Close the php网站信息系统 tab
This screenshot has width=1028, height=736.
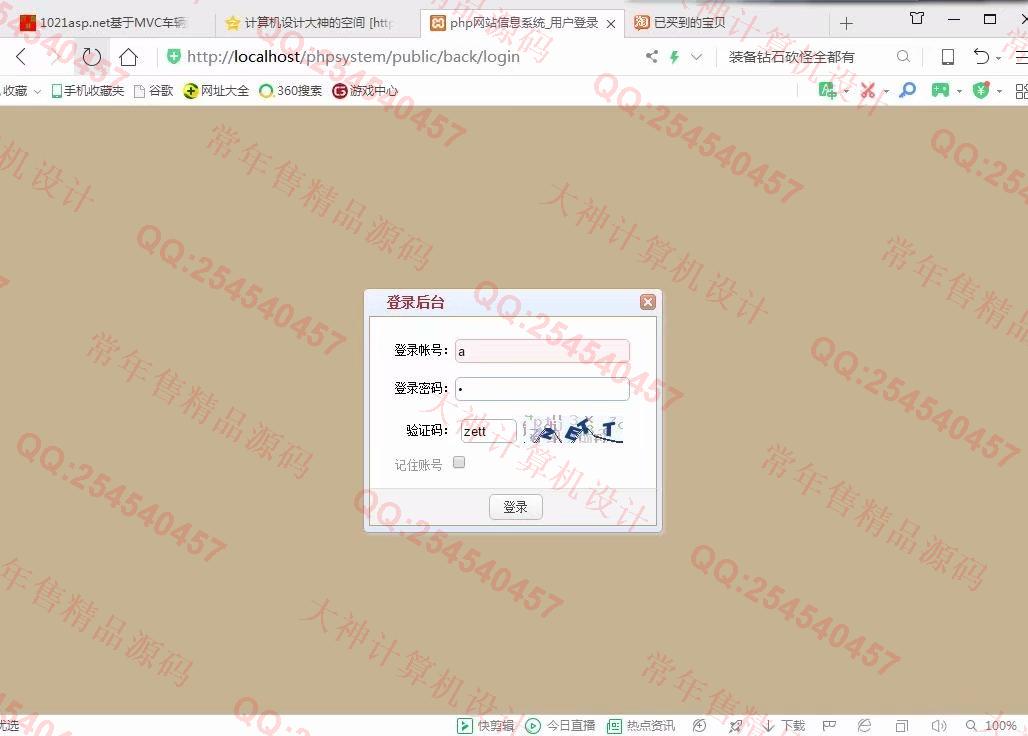(x=611, y=24)
